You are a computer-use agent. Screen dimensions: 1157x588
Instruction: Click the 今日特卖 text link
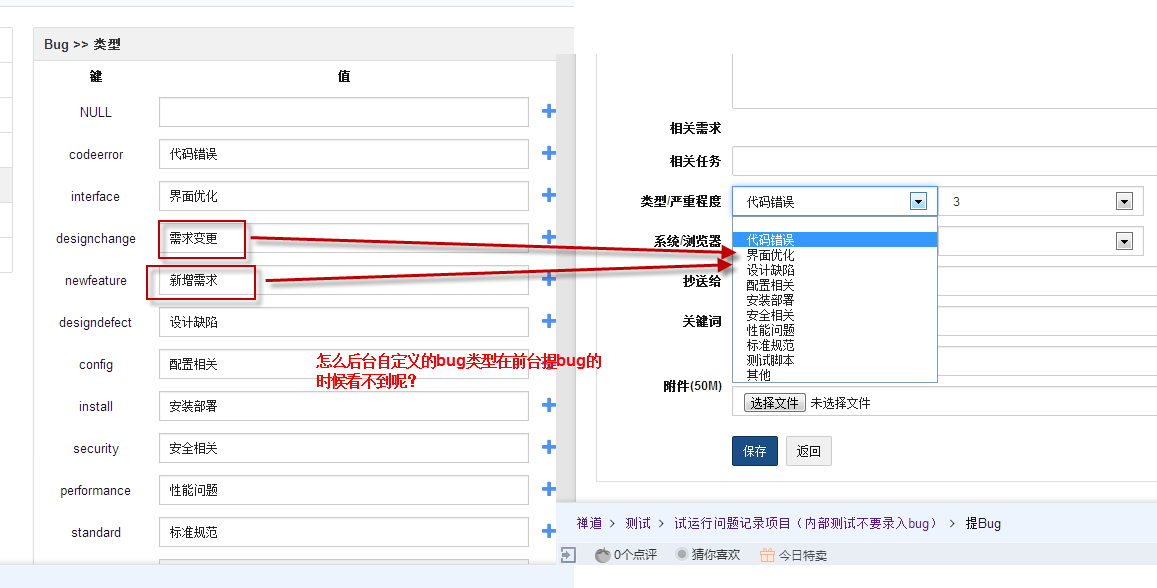point(803,555)
